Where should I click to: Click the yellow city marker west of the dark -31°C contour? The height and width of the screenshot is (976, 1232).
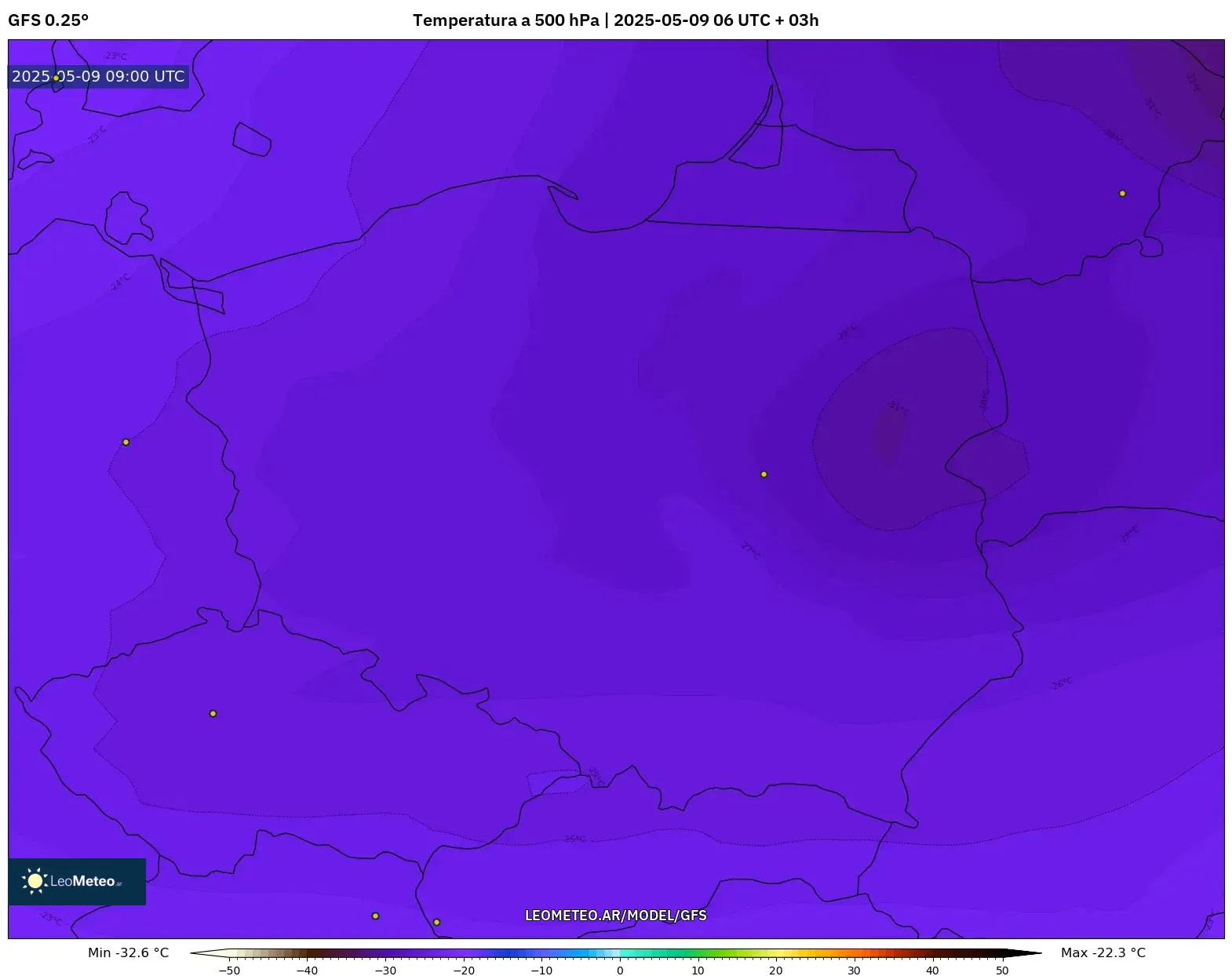[x=764, y=474]
